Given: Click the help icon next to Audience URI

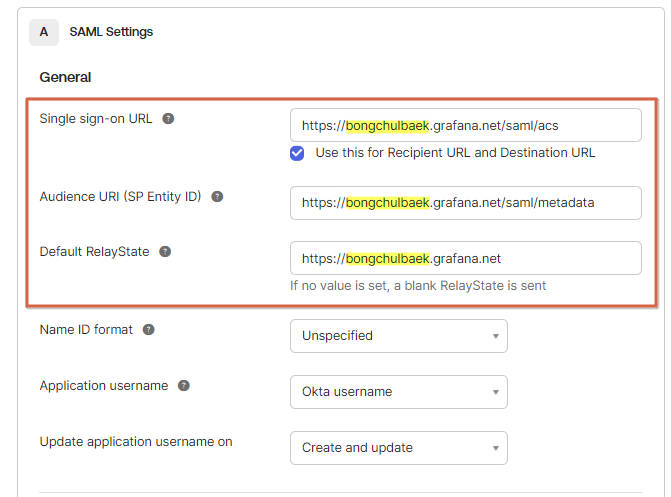Looking at the screenshot, I should point(217,197).
